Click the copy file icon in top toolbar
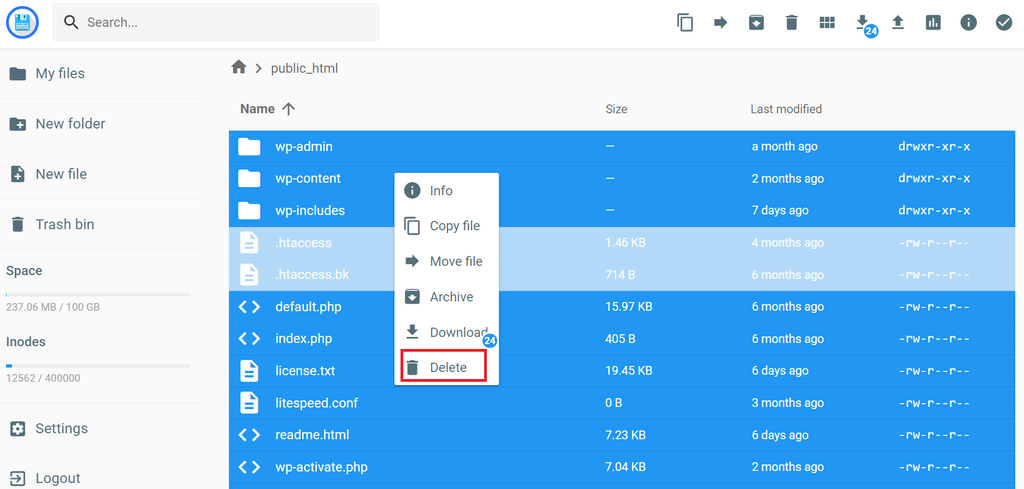Image resolution: width=1024 pixels, height=489 pixels. pos(685,22)
